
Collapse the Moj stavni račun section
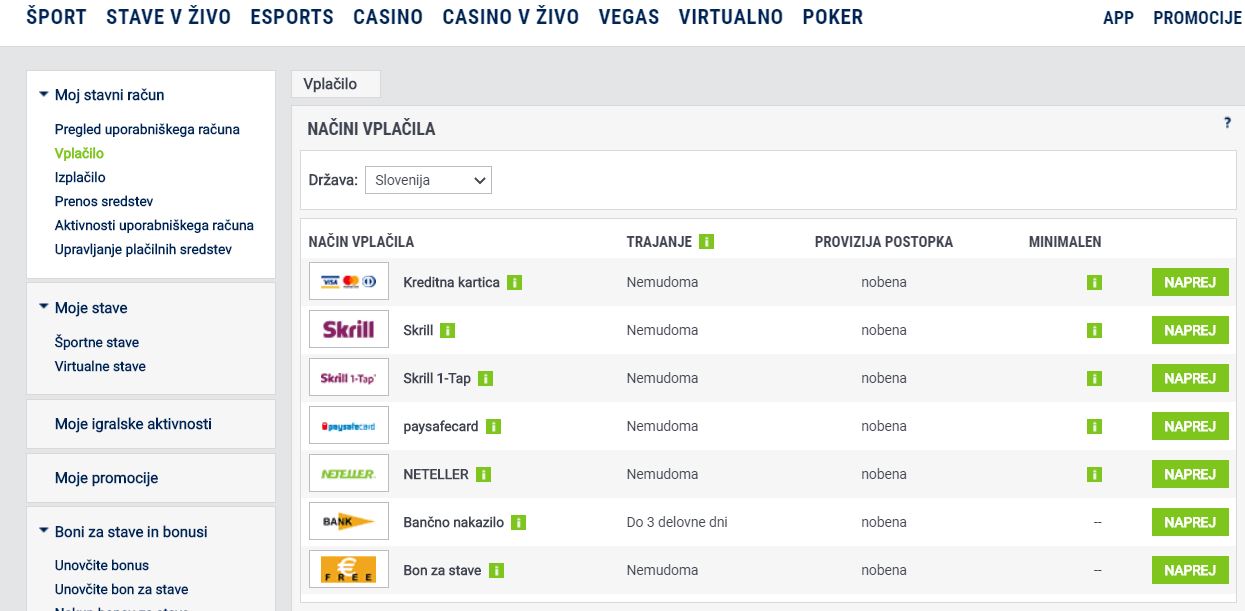click(43, 95)
